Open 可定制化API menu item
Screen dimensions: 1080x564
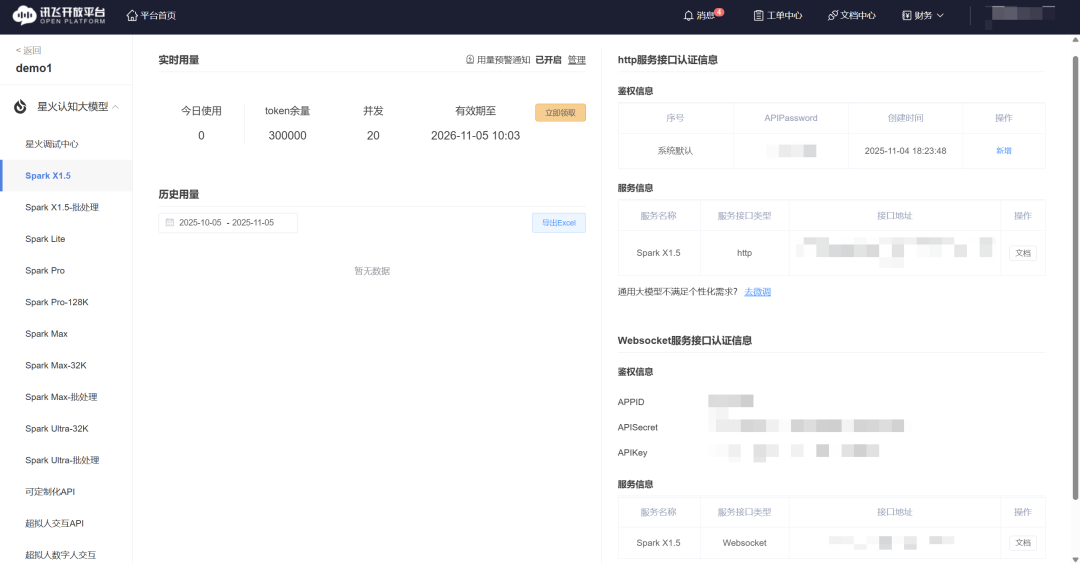(x=50, y=492)
